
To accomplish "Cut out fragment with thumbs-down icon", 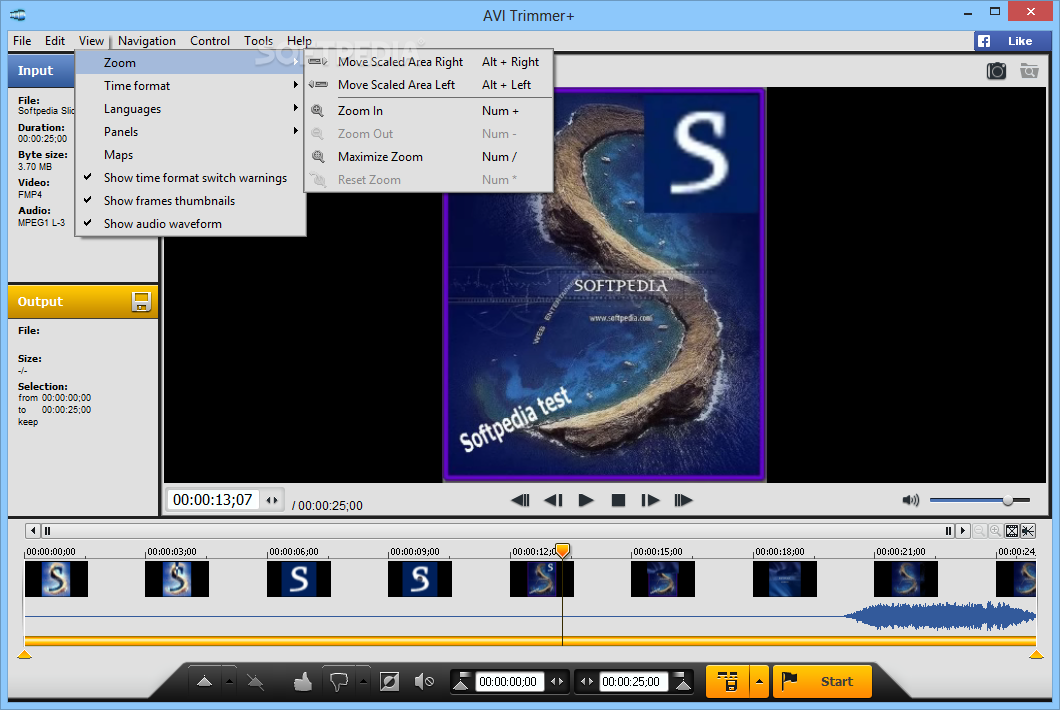I will [339, 682].
